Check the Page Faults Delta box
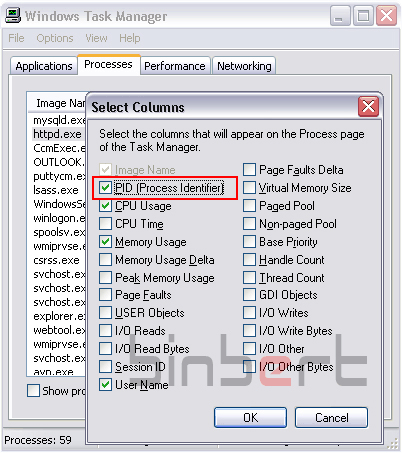The image size is (402, 453). click(x=249, y=170)
